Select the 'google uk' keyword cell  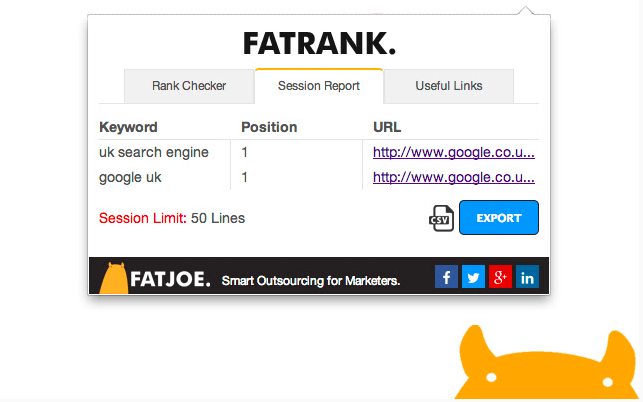click(x=130, y=178)
